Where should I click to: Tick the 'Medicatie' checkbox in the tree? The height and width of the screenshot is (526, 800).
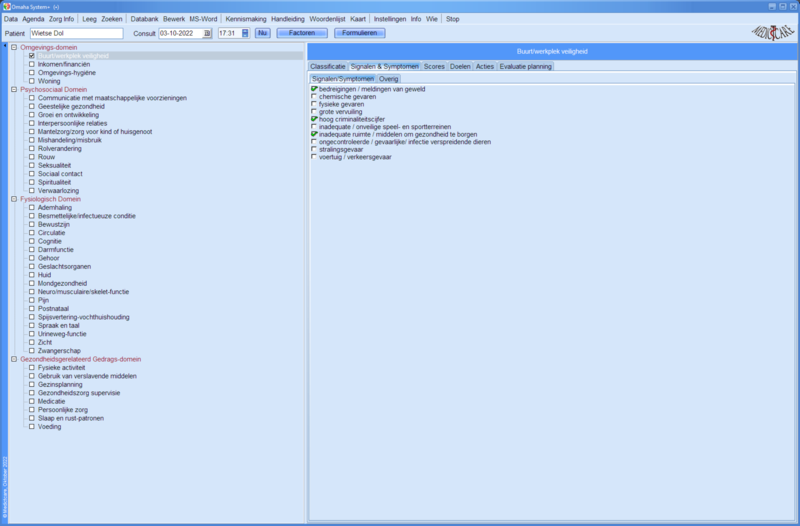point(32,400)
